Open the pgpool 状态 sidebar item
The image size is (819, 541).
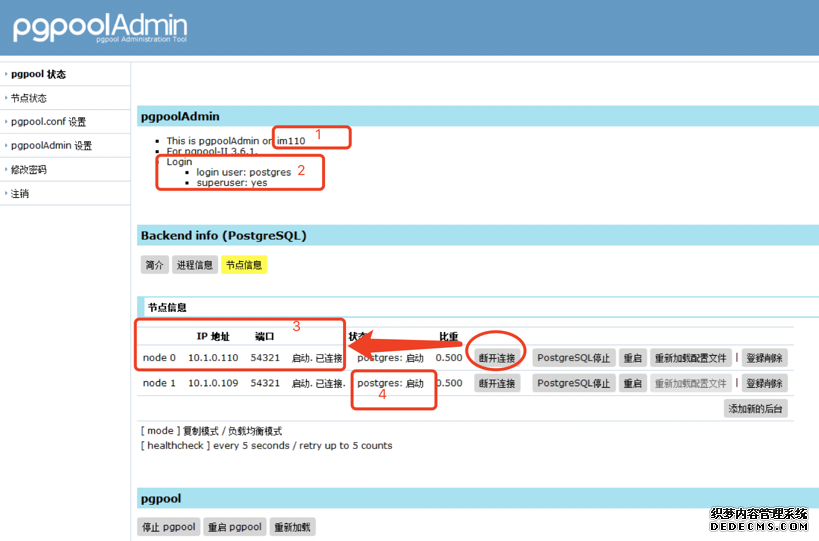point(38,74)
